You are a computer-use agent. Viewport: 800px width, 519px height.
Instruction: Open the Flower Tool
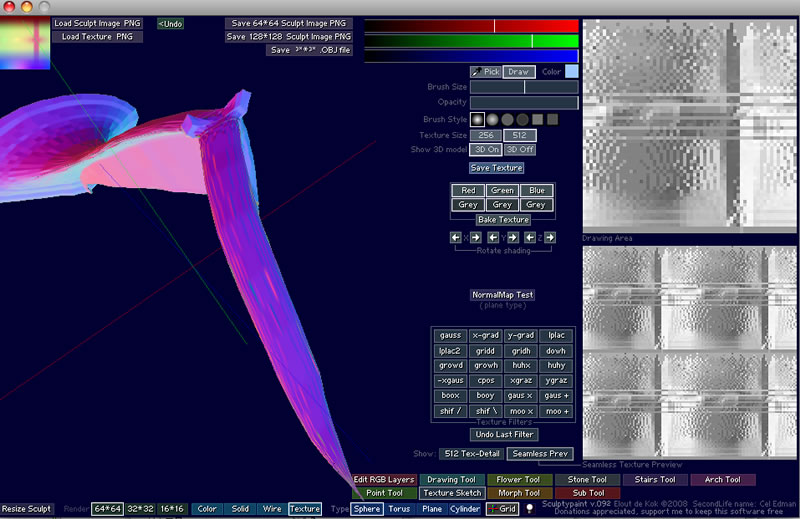(x=518, y=480)
